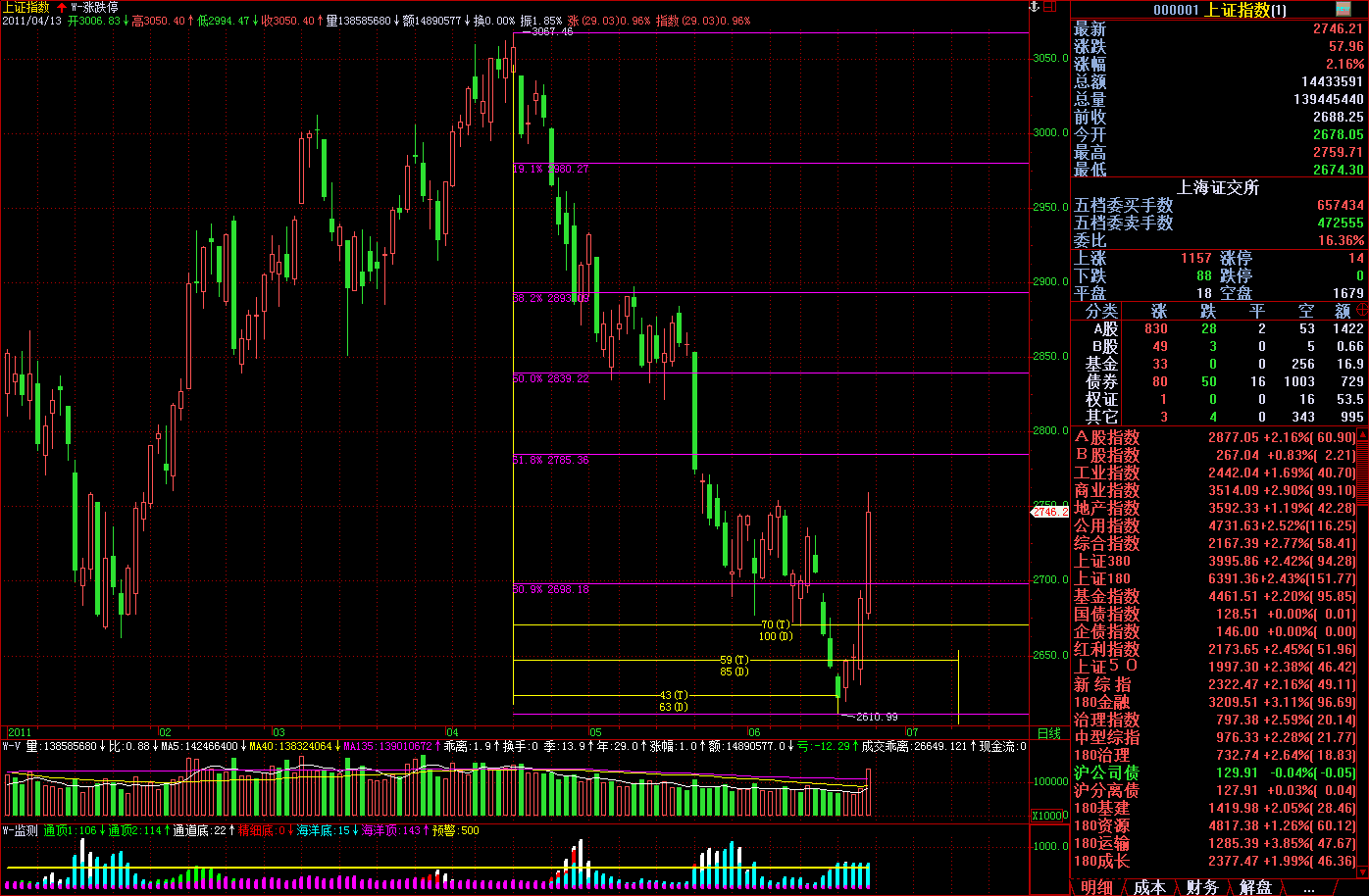Select the 财务 tab

pyautogui.click(x=1202, y=887)
